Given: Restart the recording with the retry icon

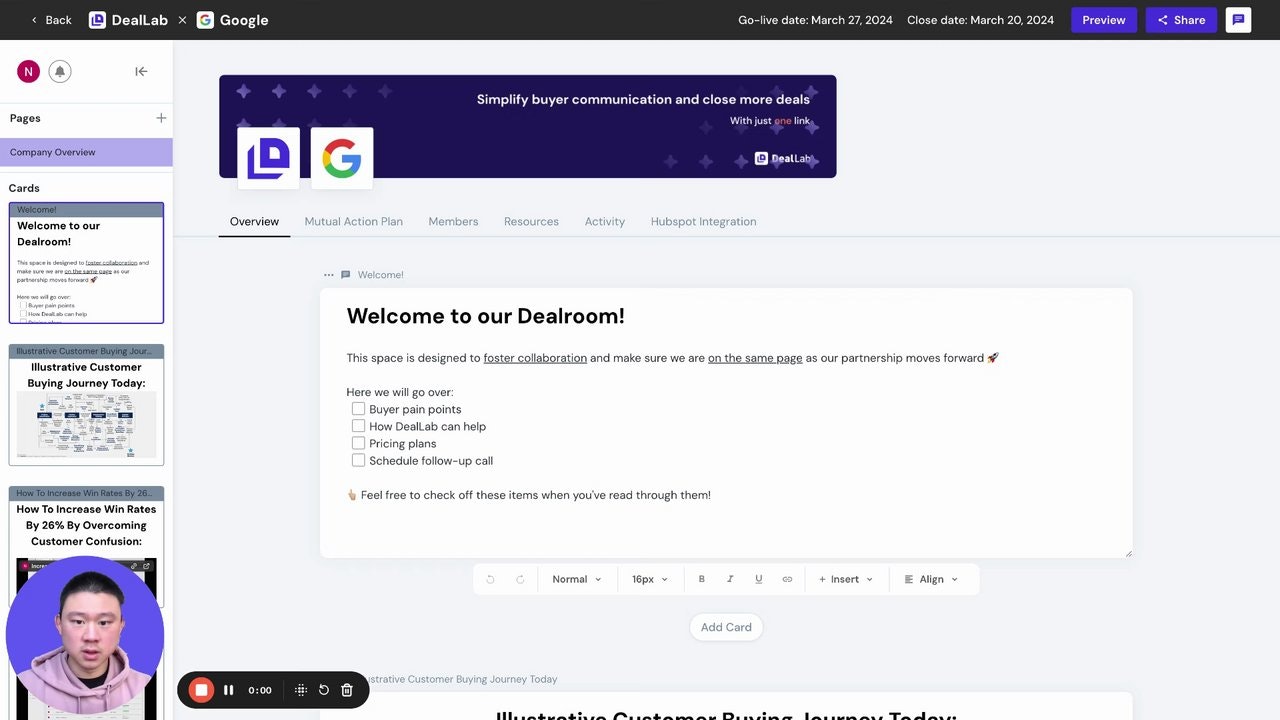Looking at the screenshot, I should click(x=323, y=689).
